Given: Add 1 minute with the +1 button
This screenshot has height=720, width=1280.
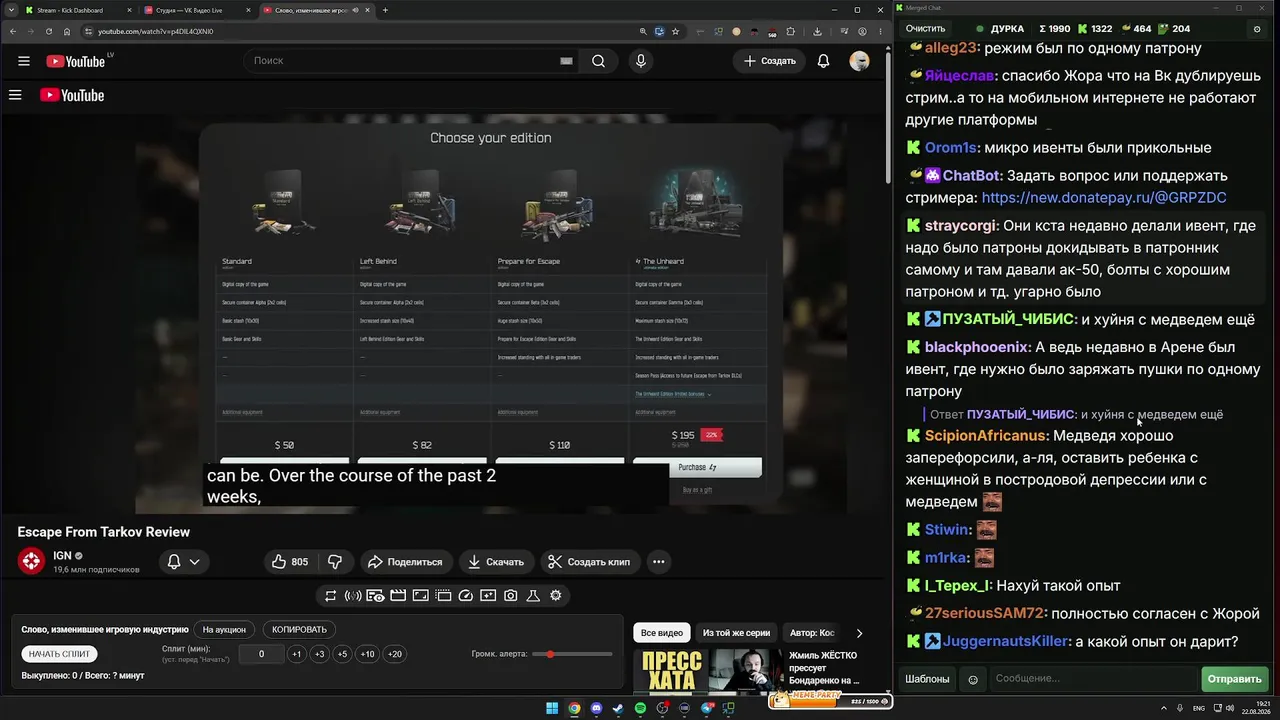Looking at the screenshot, I should coord(296,654).
